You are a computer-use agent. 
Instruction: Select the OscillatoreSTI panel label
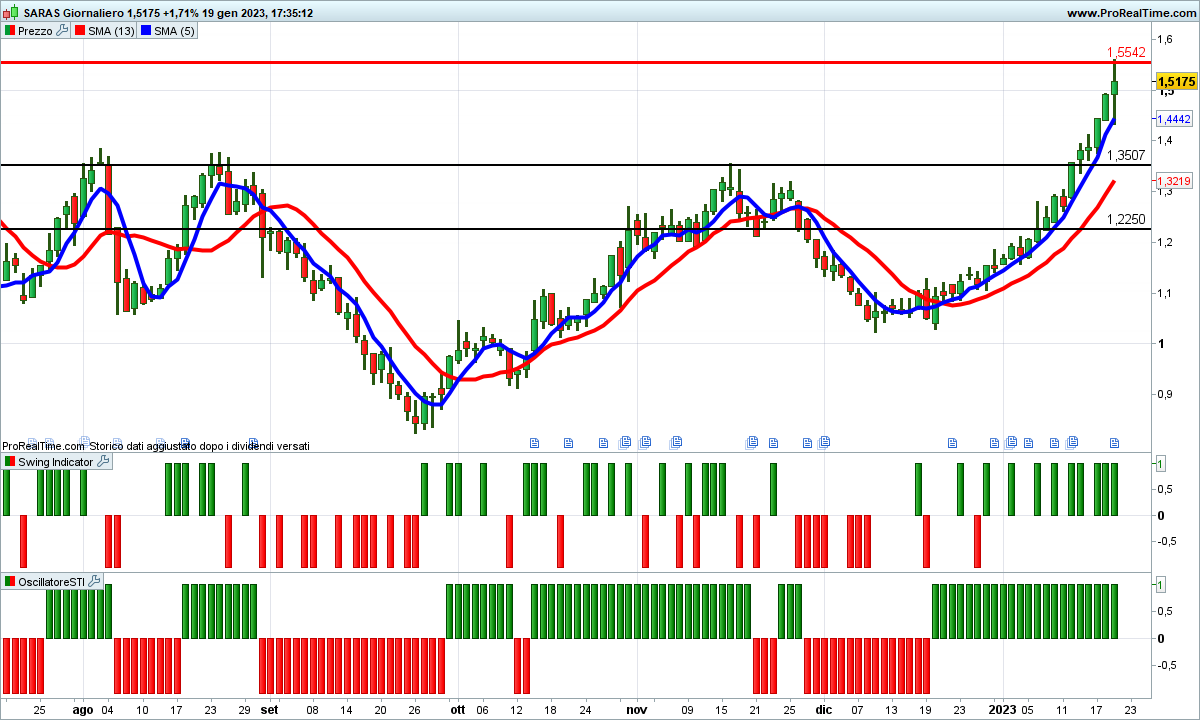click(x=52, y=581)
